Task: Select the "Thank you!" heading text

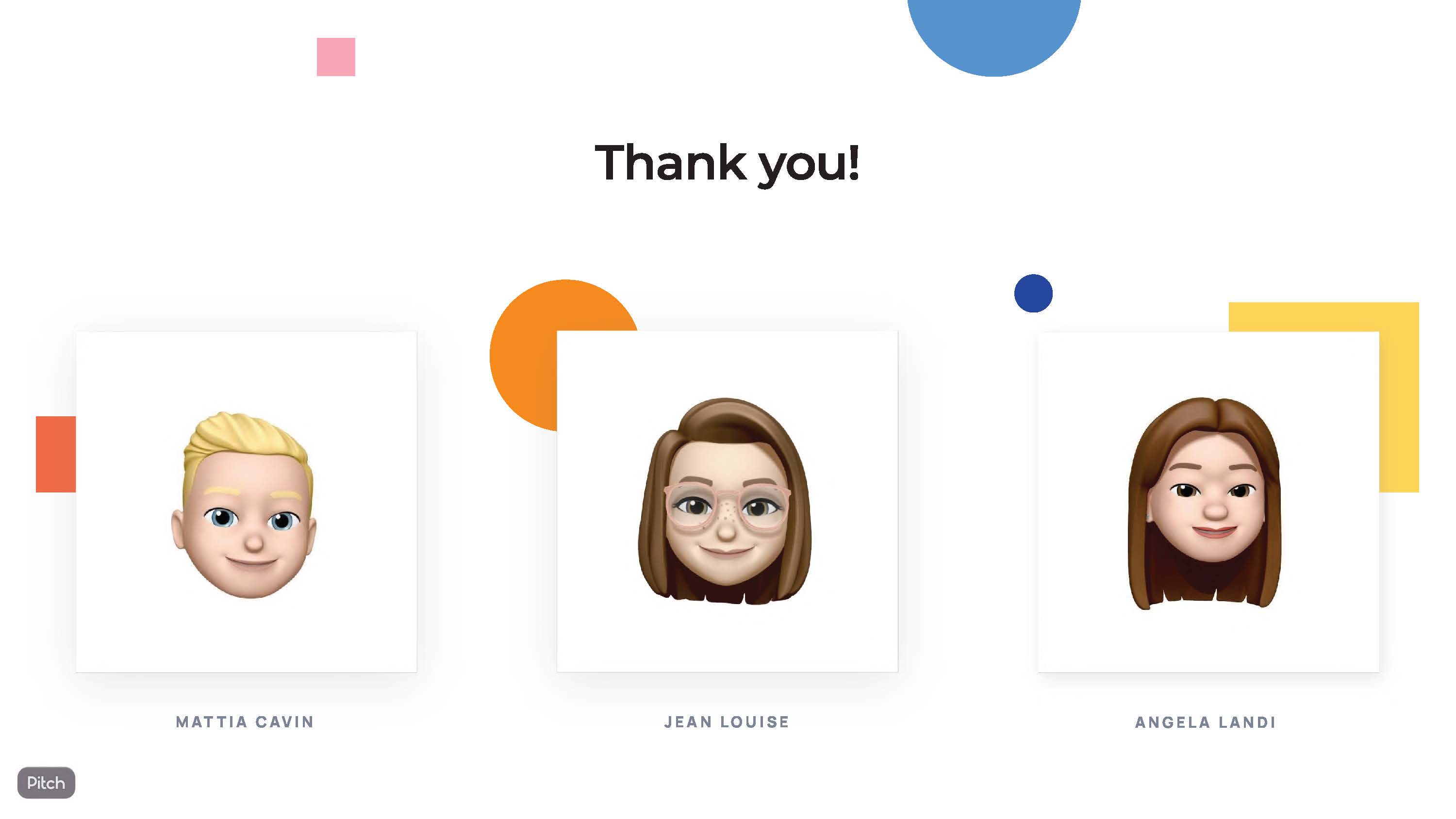Action: point(727,164)
